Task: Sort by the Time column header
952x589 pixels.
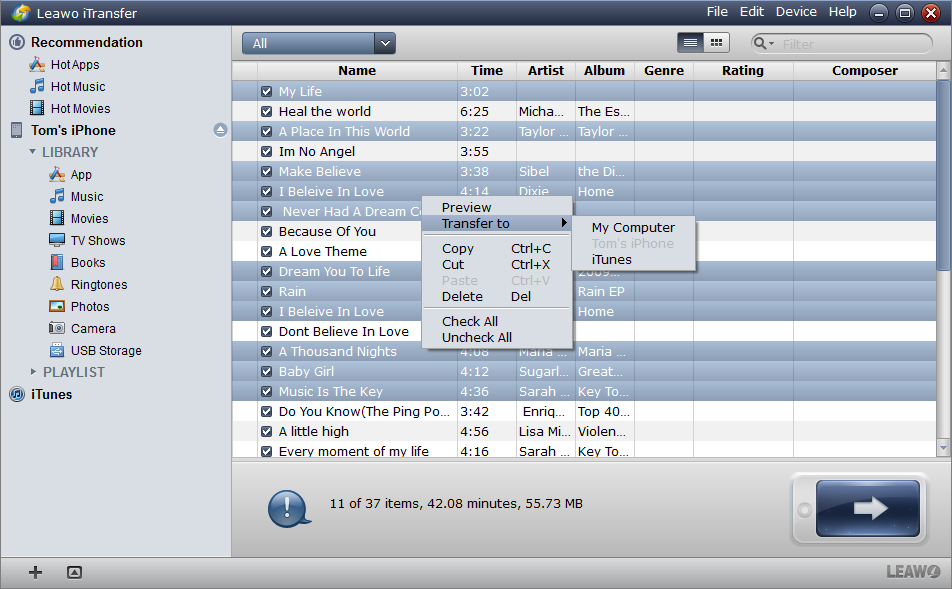Action: tap(487, 70)
